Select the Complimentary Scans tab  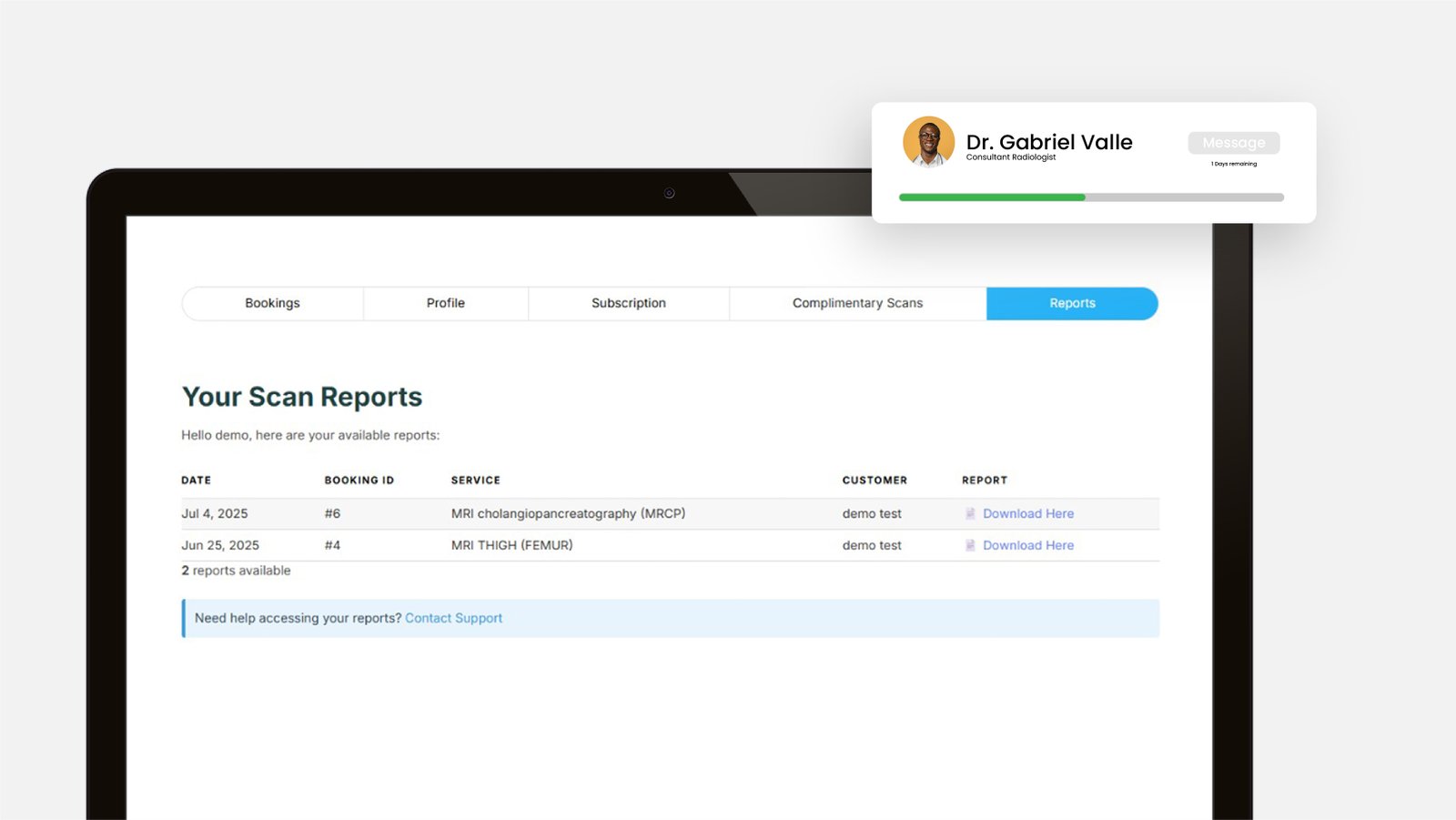pyautogui.click(x=857, y=303)
